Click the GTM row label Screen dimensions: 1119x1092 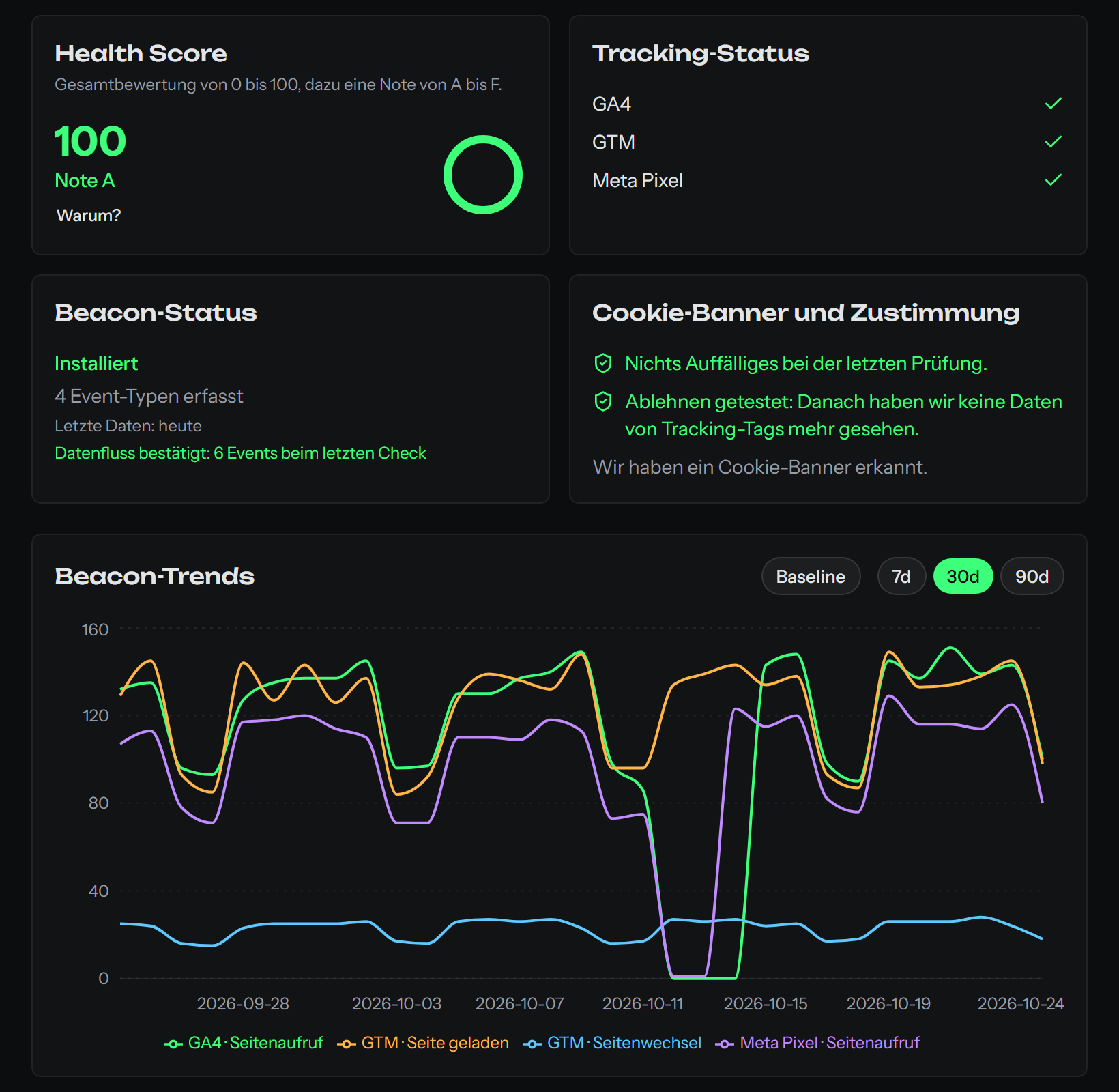(x=613, y=142)
